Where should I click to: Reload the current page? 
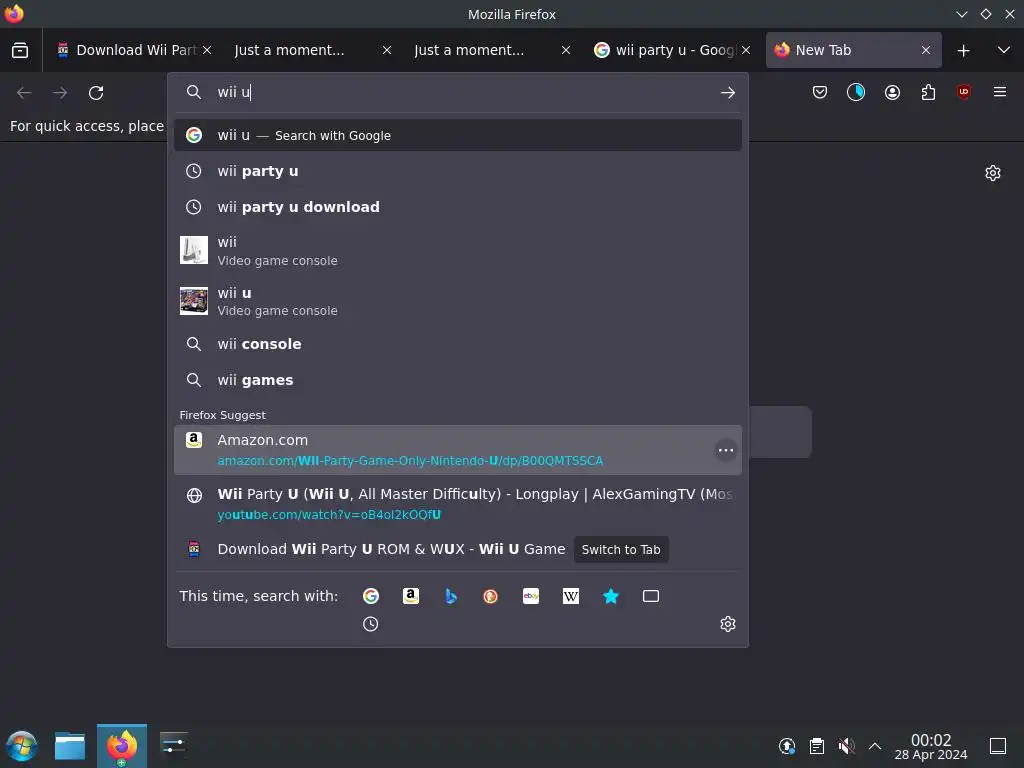coord(96,93)
